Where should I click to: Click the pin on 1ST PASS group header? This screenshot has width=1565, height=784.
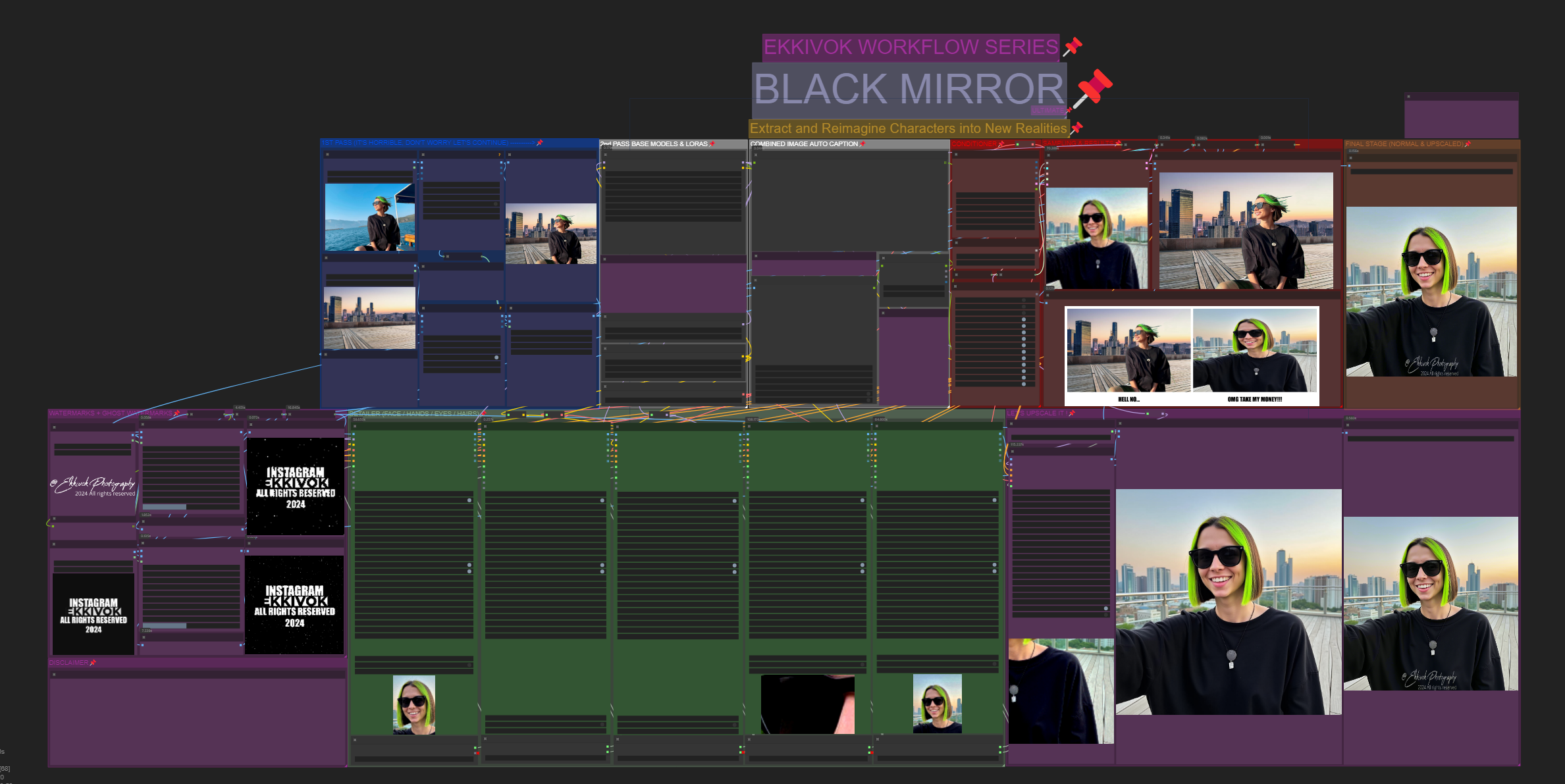540,143
